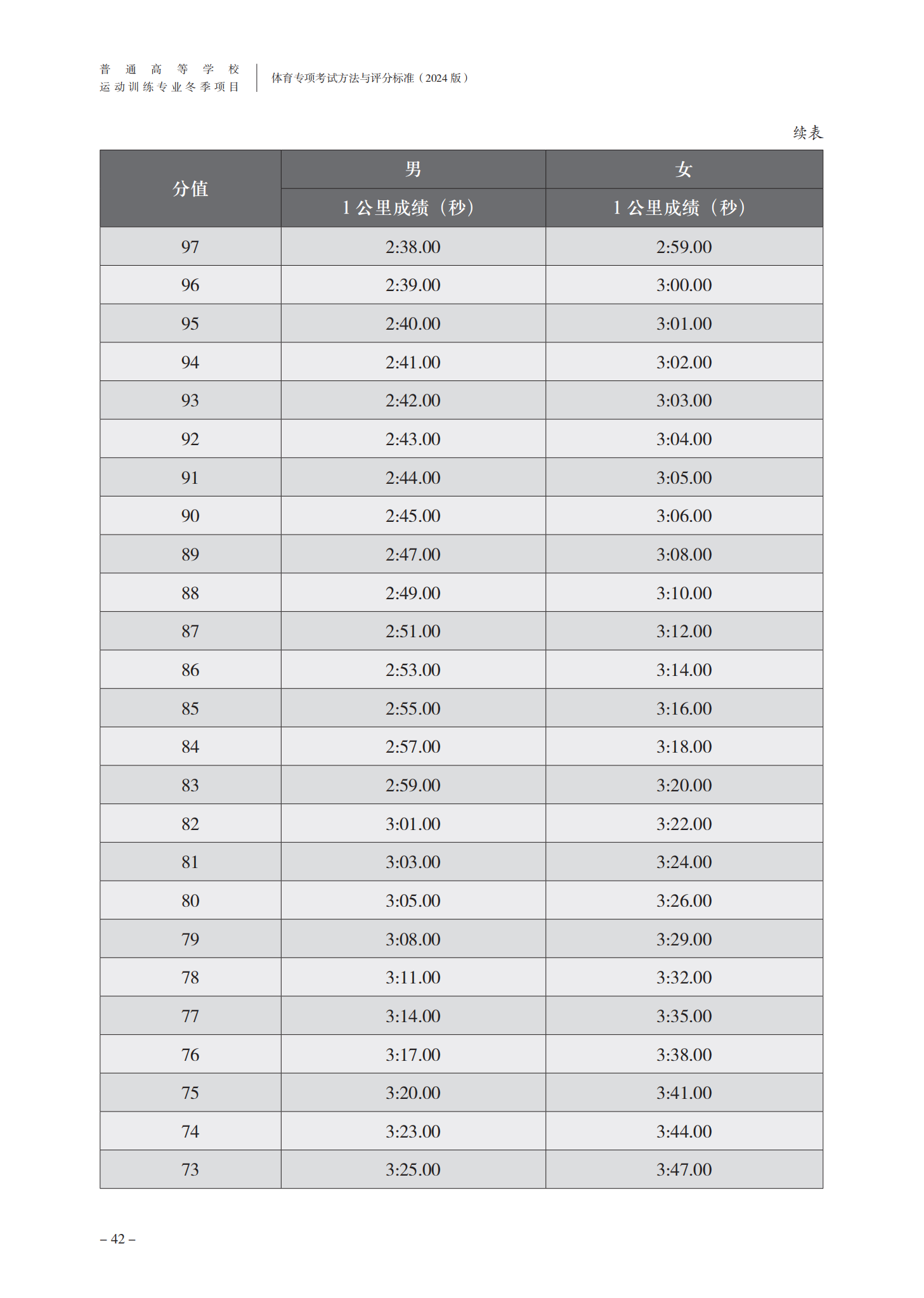Select the male time 2:38.00
The height and width of the screenshot is (1298, 924).
pos(413,247)
